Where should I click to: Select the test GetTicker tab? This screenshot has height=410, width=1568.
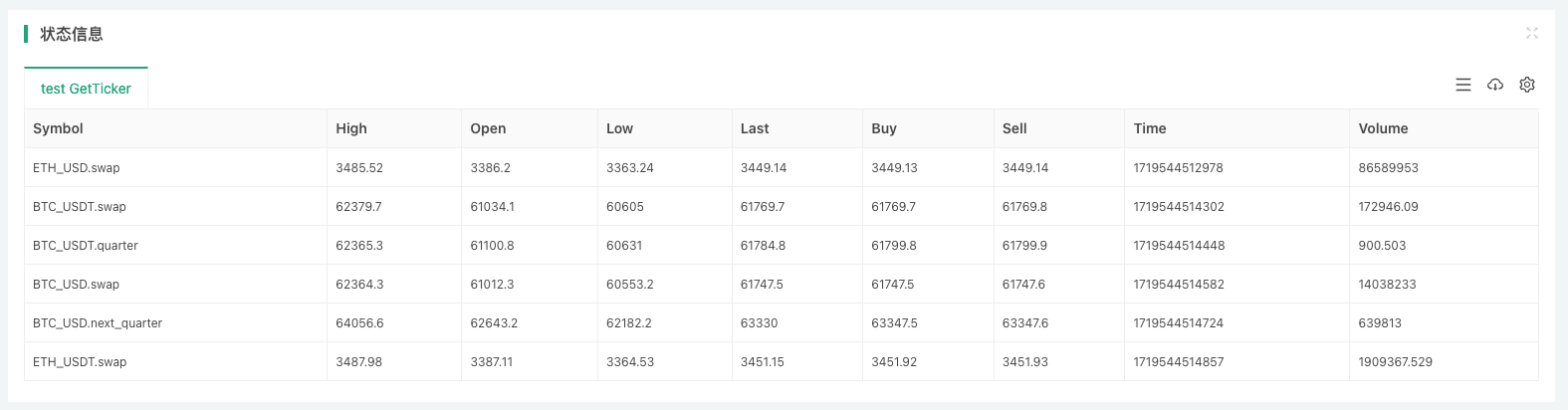86,89
